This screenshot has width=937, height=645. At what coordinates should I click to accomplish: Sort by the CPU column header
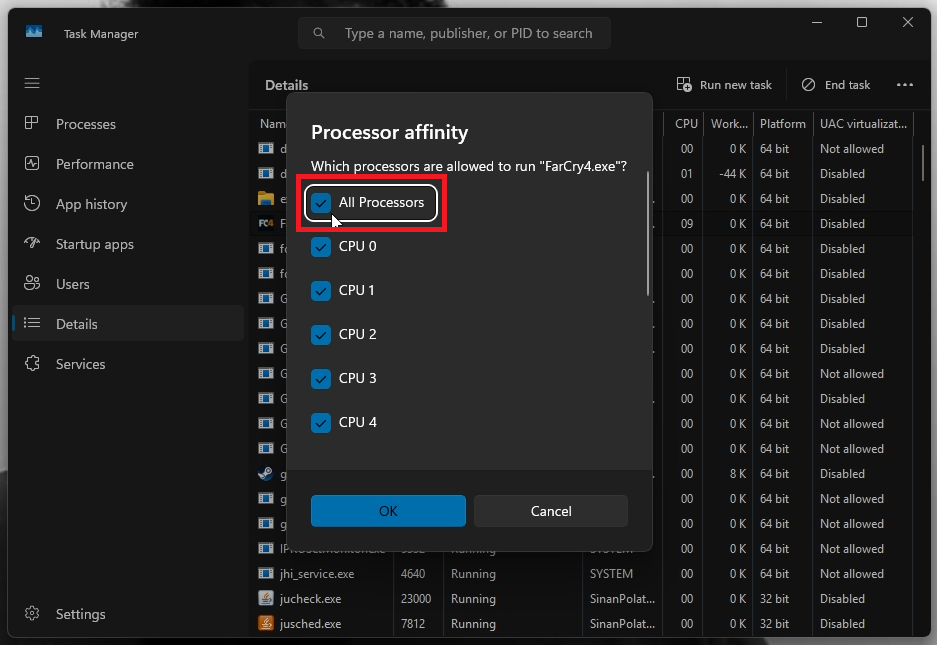click(683, 124)
